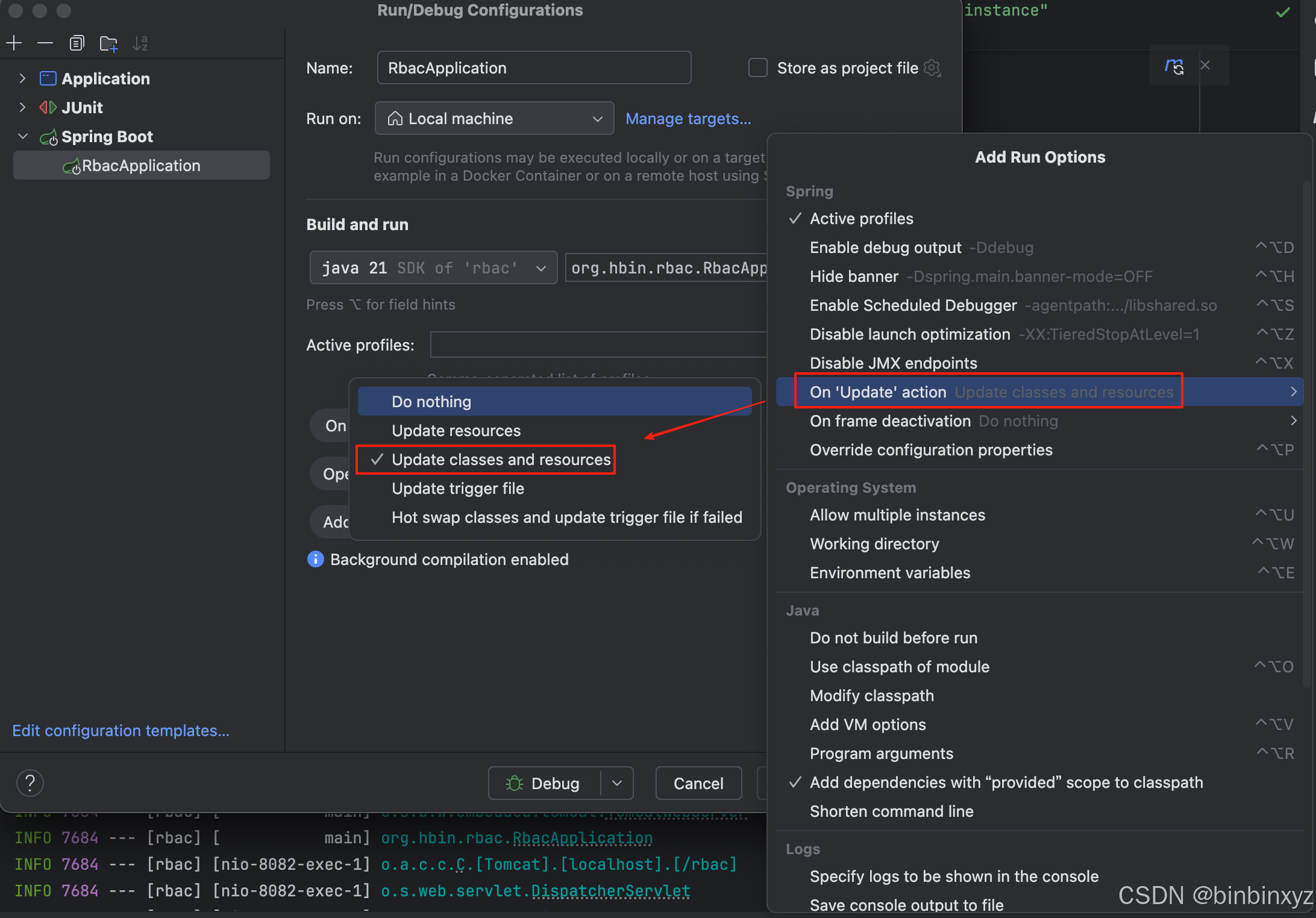
Task: Toggle Active profiles run option
Action: [1039, 219]
